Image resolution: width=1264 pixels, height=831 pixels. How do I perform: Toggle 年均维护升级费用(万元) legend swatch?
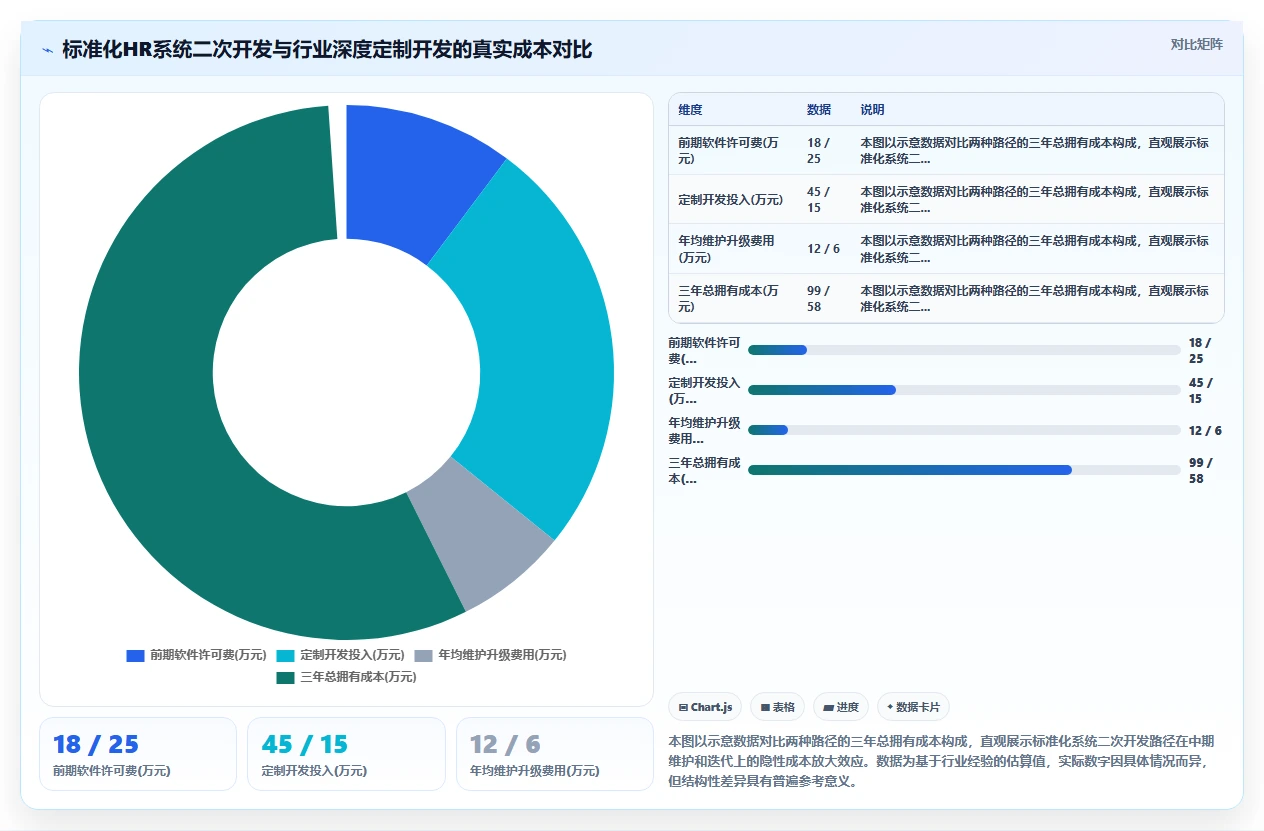[423, 656]
